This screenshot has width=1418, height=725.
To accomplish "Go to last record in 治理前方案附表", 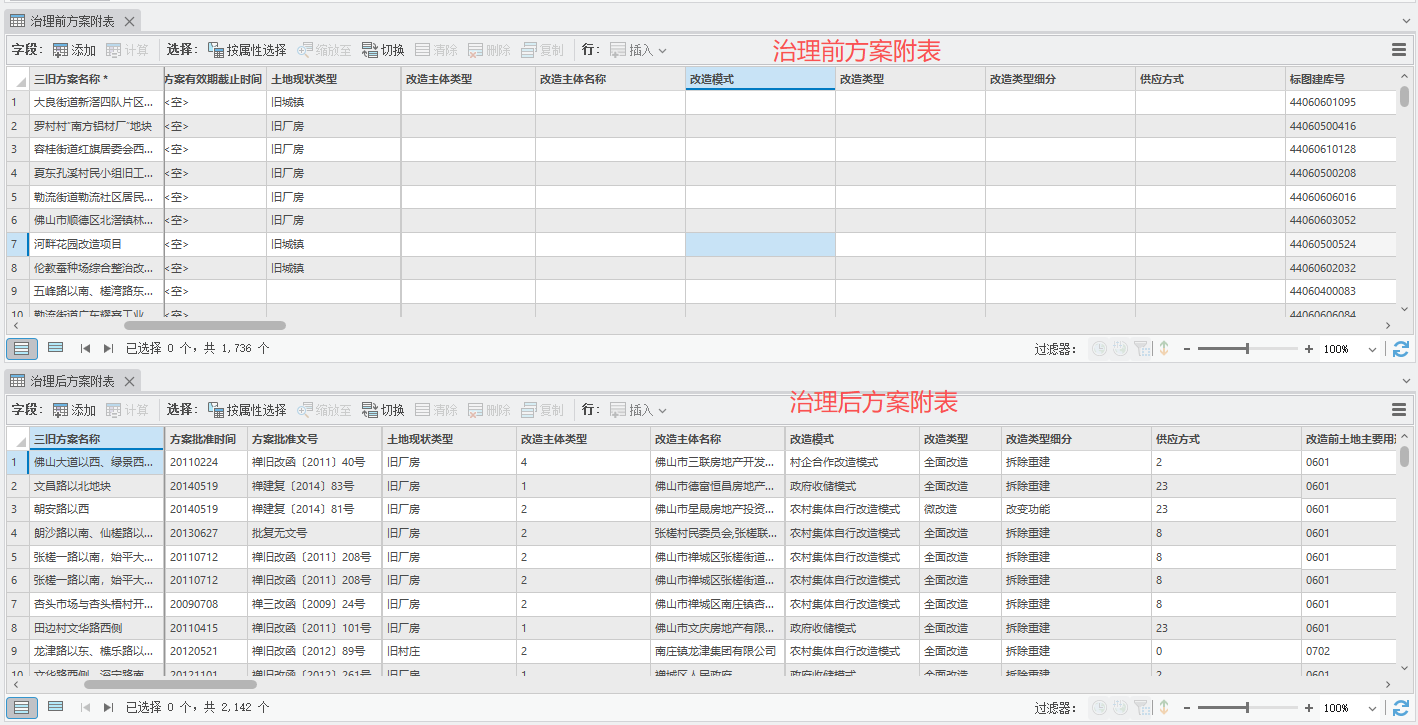I will click(108, 349).
